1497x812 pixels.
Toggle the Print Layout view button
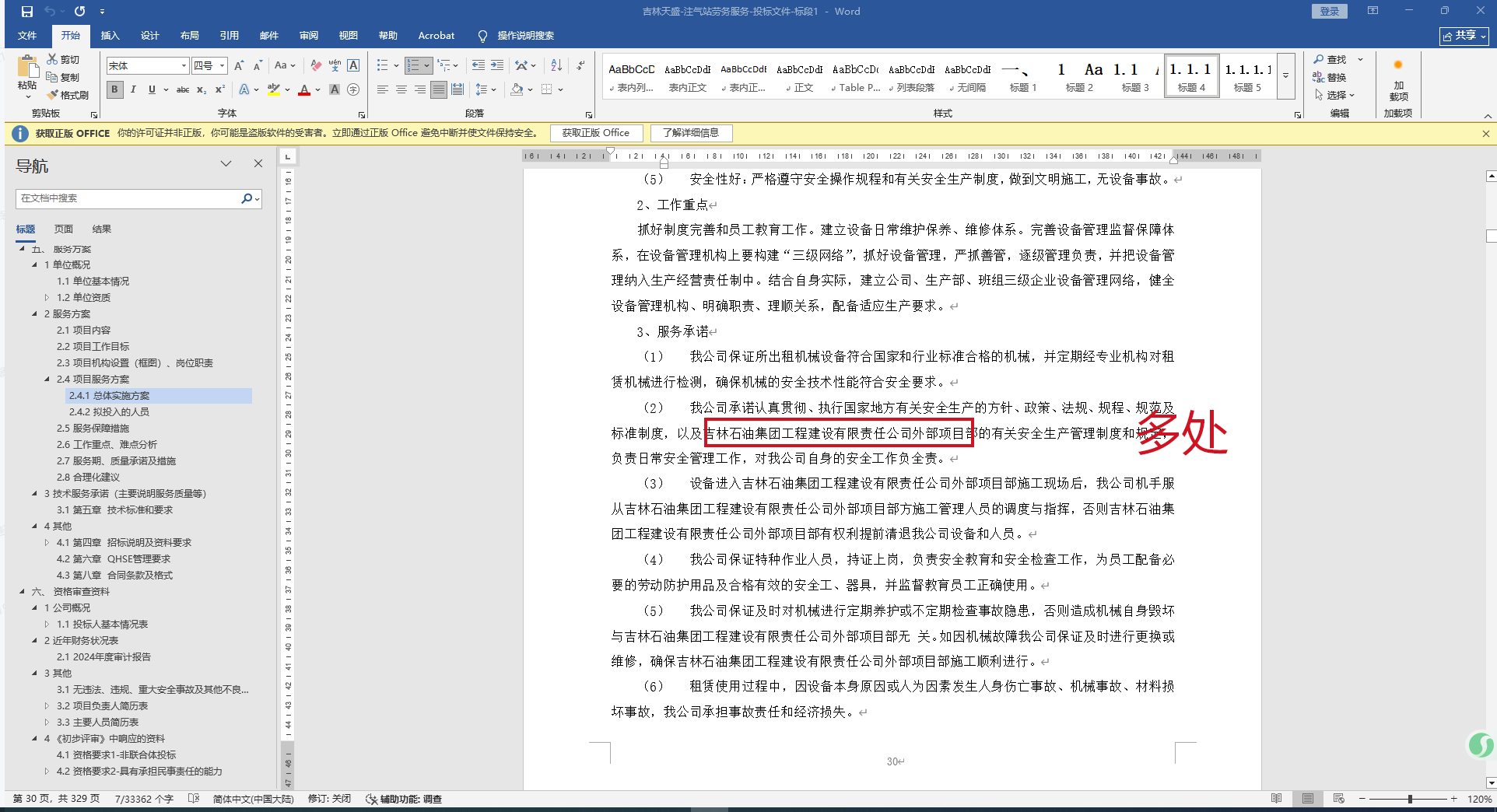1307,799
